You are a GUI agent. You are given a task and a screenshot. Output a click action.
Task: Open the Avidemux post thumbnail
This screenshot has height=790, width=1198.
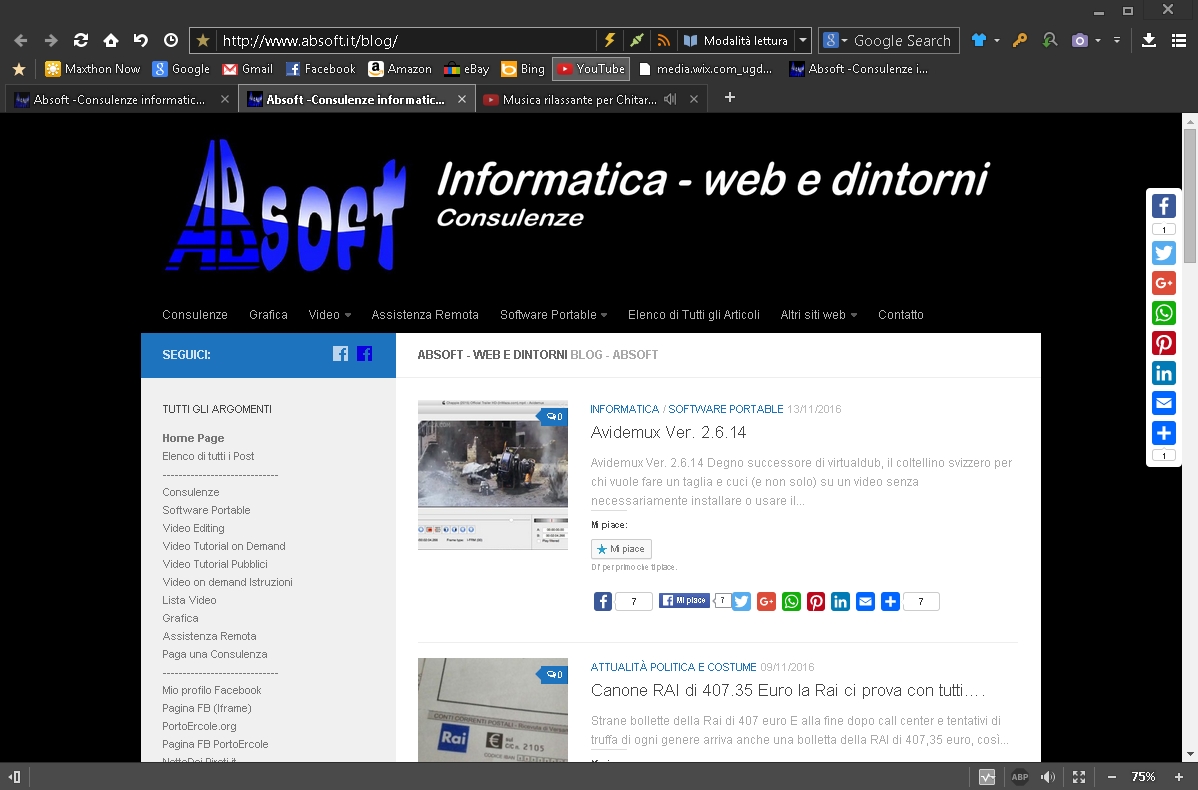pyautogui.click(x=493, y=474)
